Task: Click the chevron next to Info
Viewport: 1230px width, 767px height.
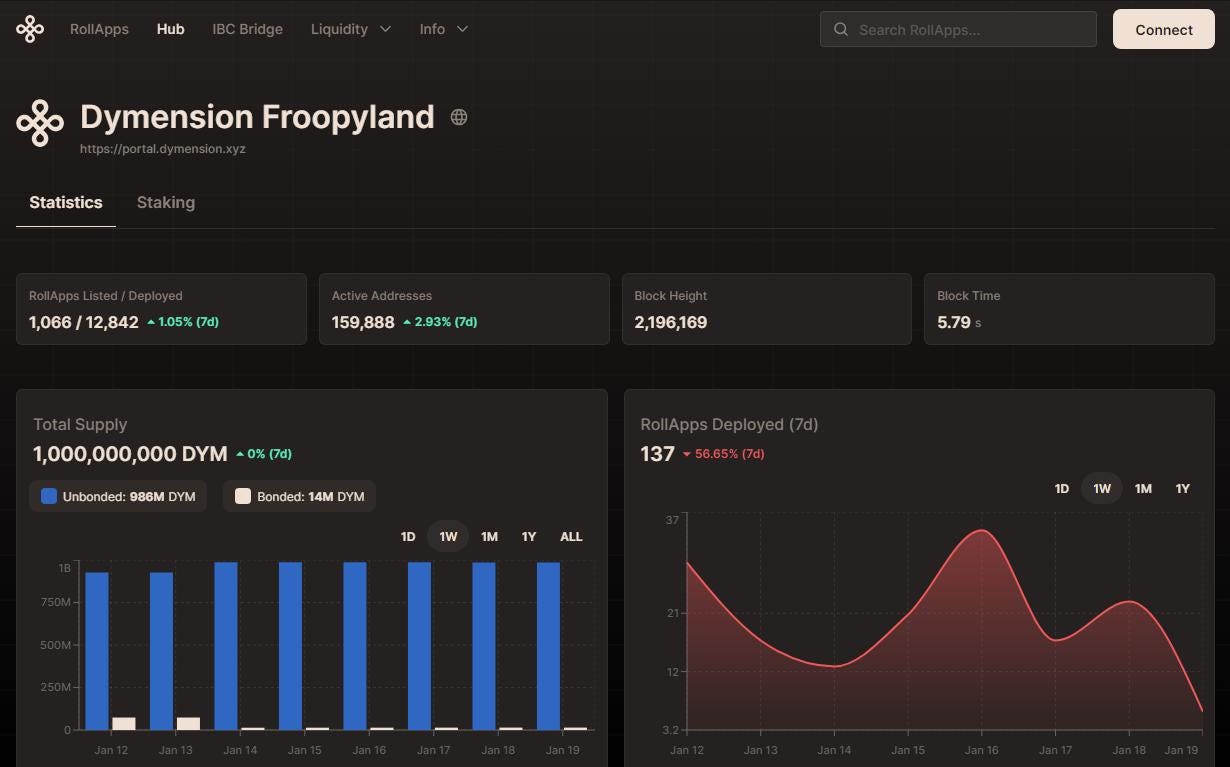Action: tap(462, 29)
